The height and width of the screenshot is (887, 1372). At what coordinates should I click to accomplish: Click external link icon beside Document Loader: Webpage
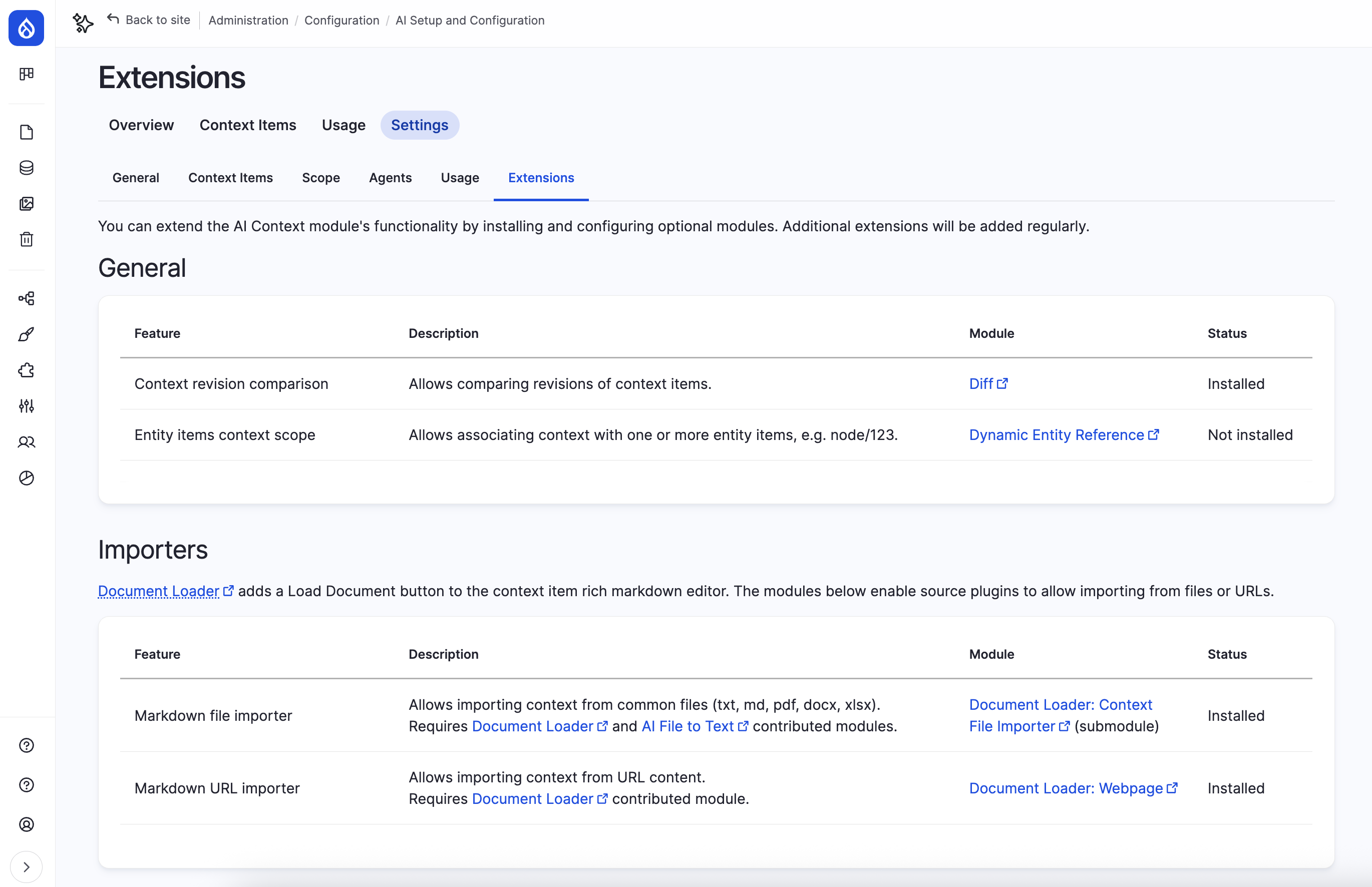tap(1172, 787)
